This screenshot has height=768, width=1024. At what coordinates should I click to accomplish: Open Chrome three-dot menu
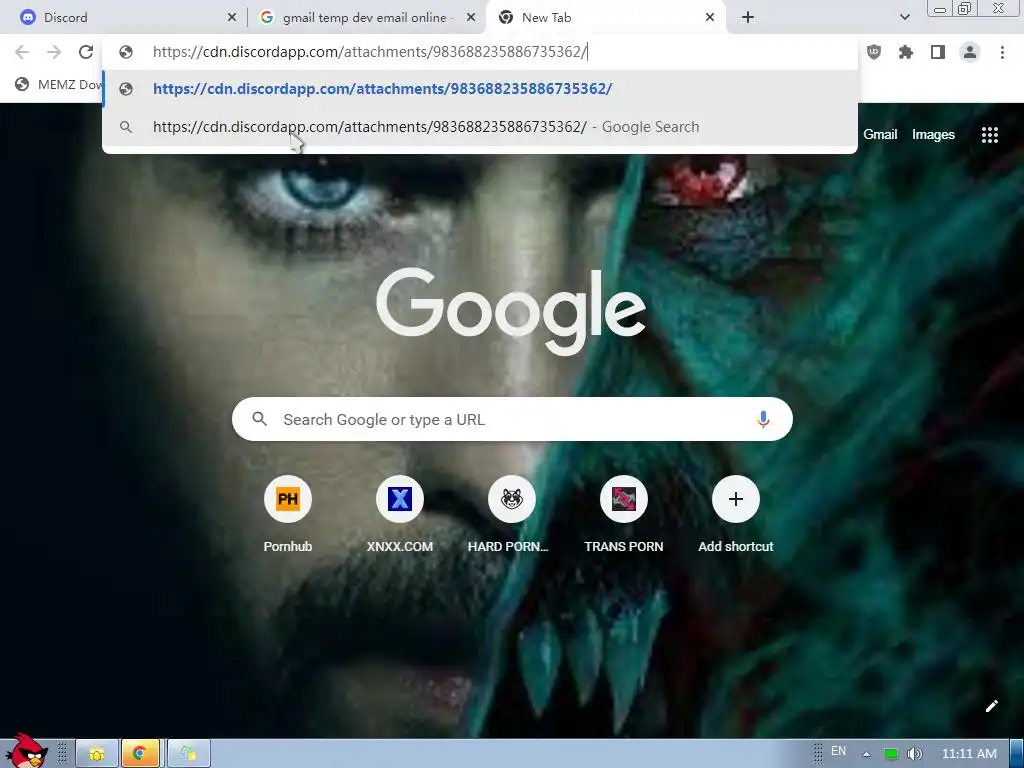click(1002, 52)
